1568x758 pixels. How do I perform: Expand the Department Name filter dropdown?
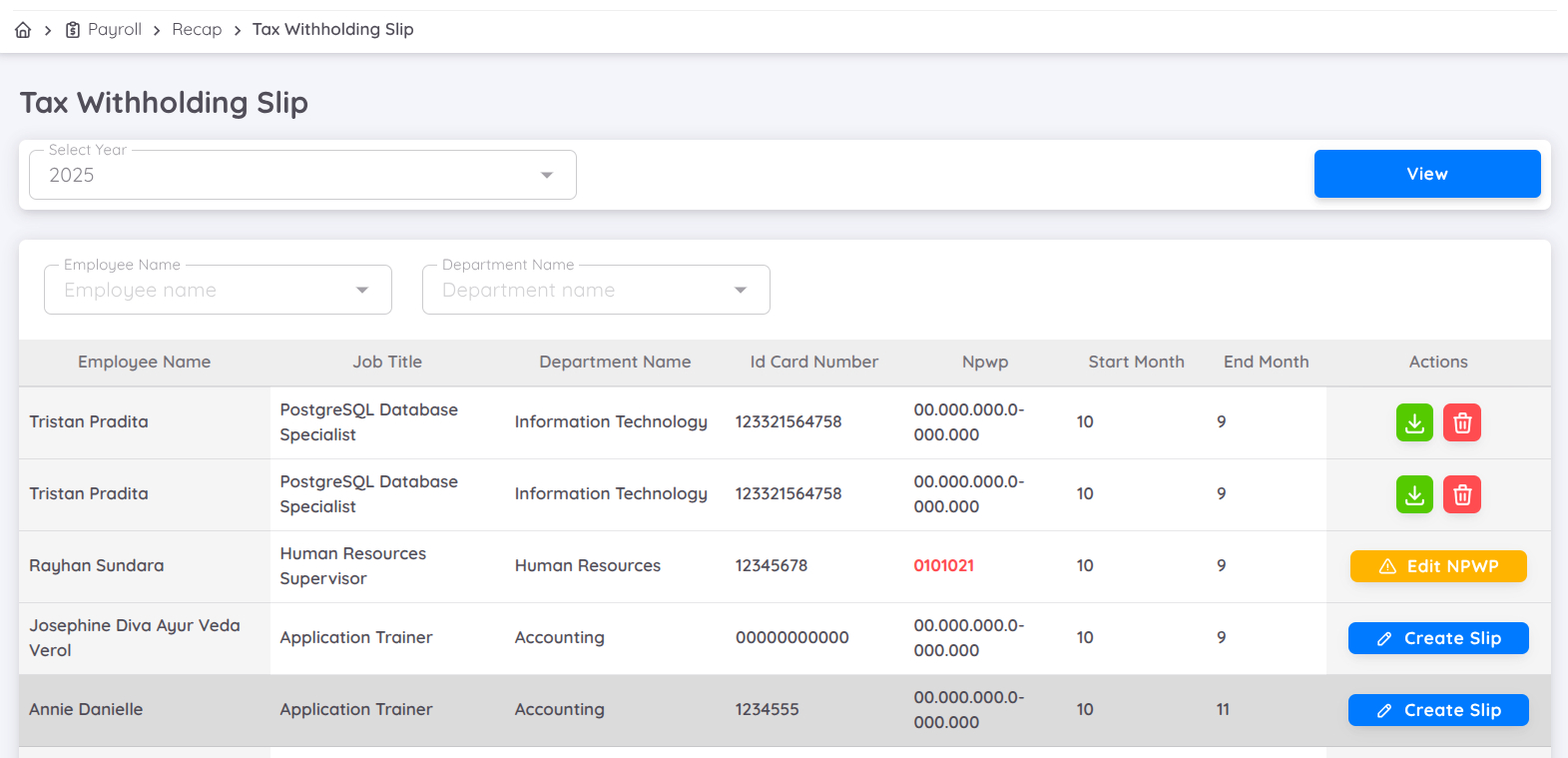(596, 290)
